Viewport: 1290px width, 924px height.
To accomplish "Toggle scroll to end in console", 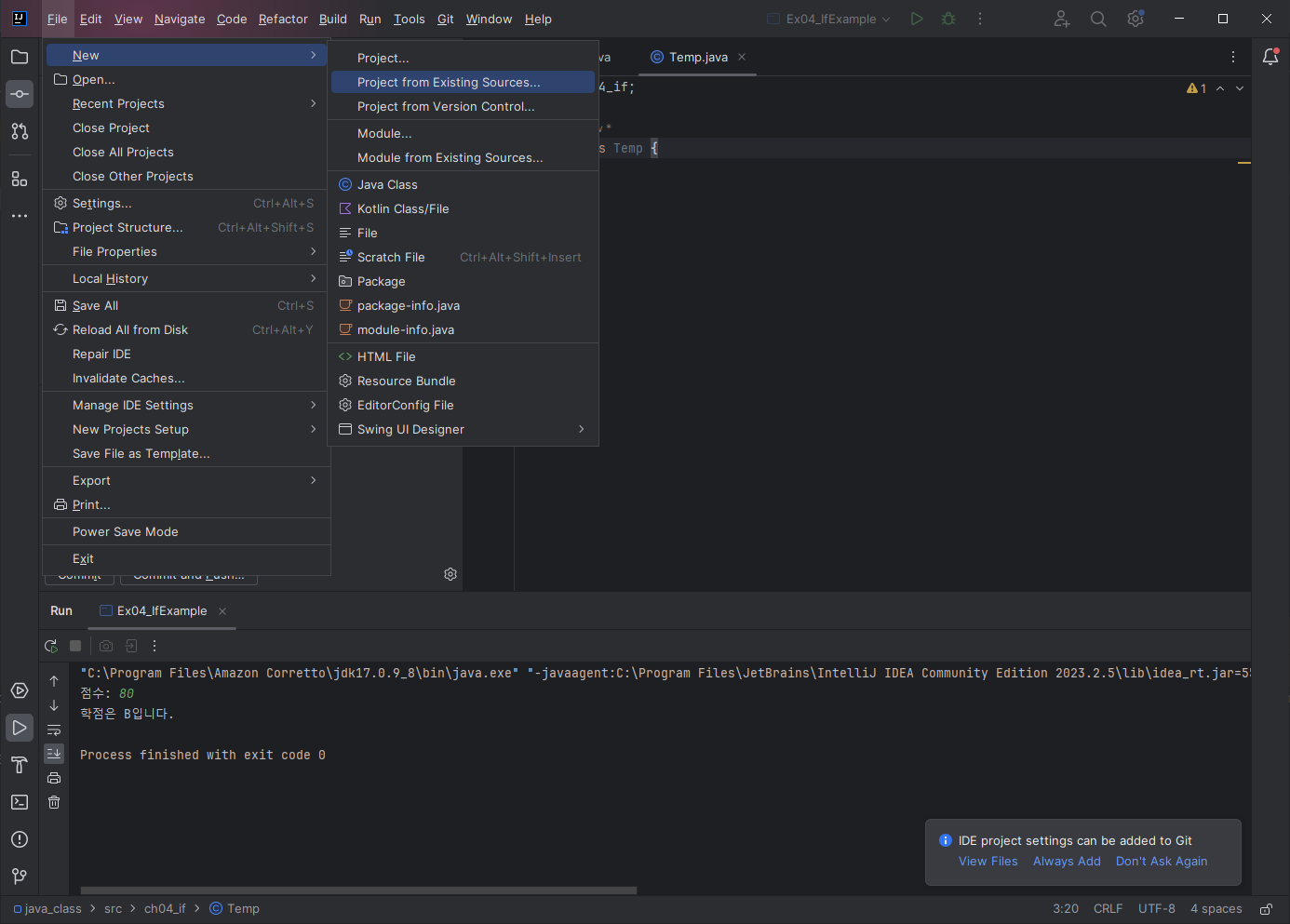I will pyautogui.click(x=54, y=754).
